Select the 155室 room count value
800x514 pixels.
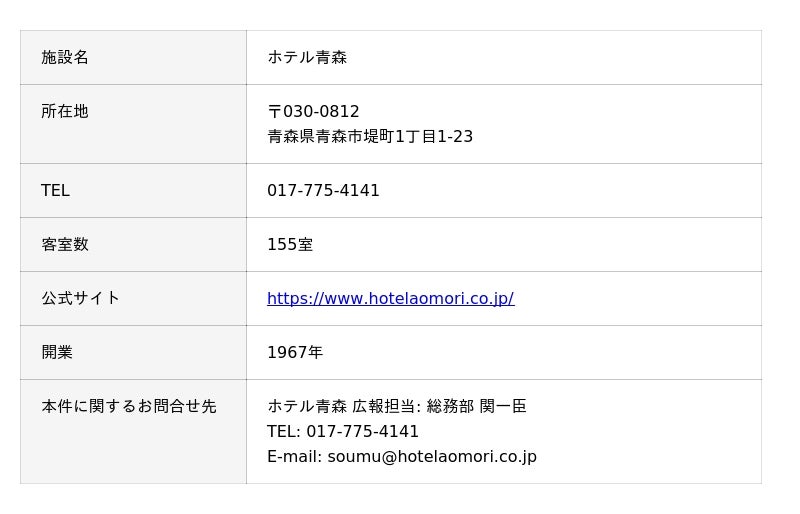(290, 244)
